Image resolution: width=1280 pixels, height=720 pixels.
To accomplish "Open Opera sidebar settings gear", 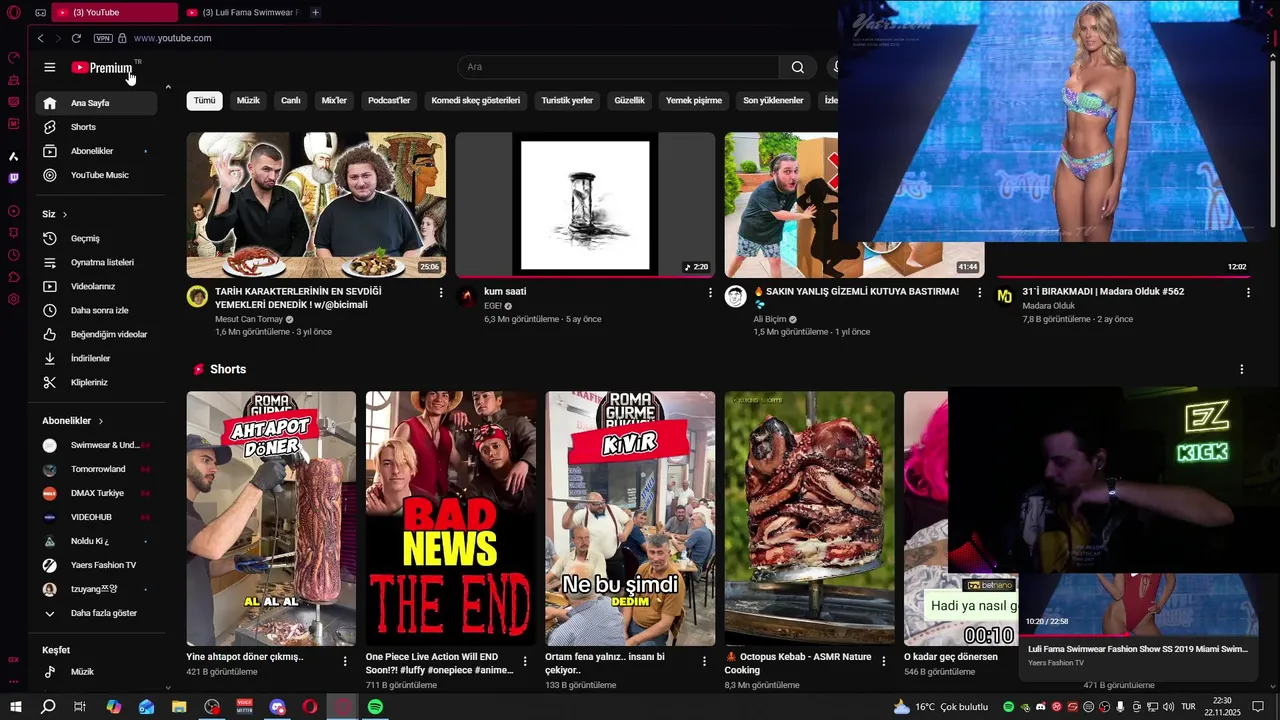I will pos(14,299).
